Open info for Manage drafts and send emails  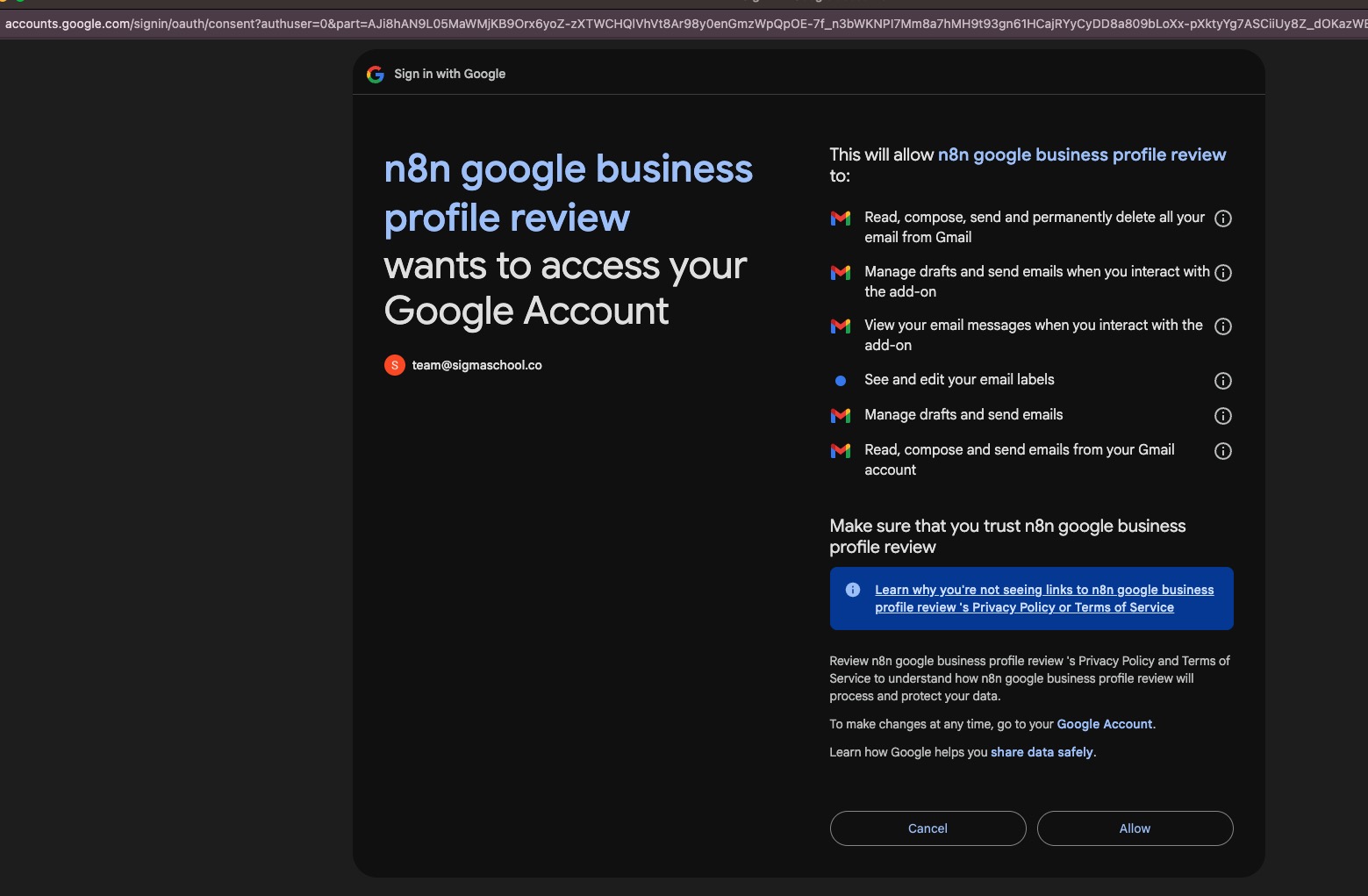click(1222, 416)
